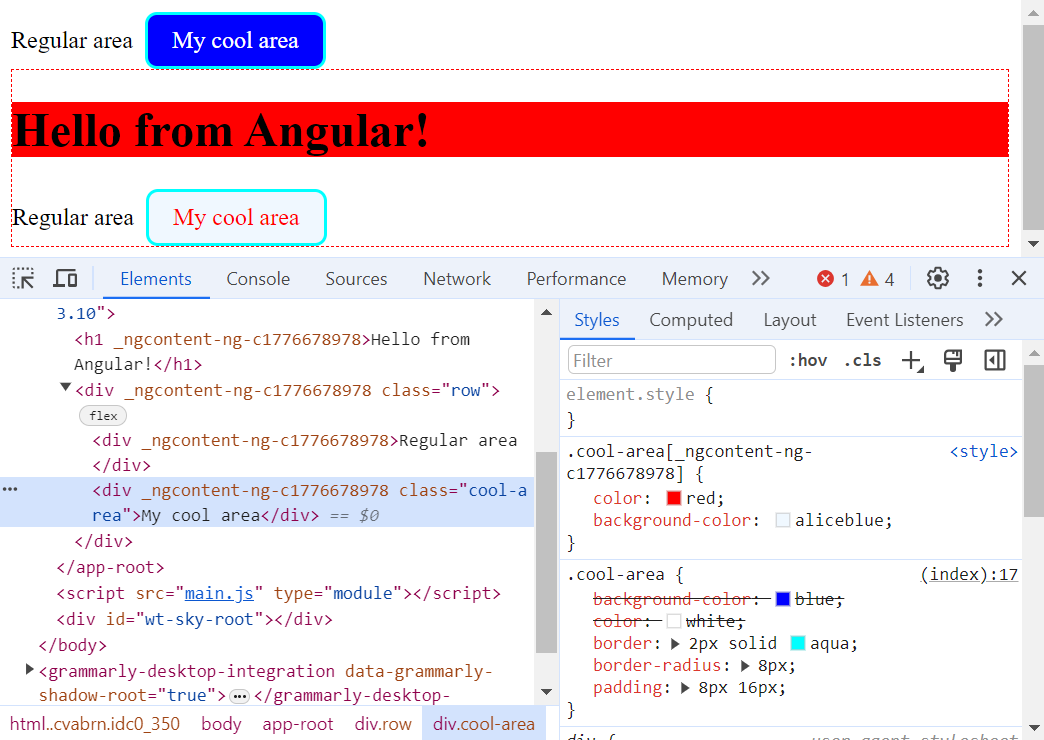This screenshot has height=740, width=1044.
Task: Expand the border property shorthand arrow
Action: coord(677,643)
